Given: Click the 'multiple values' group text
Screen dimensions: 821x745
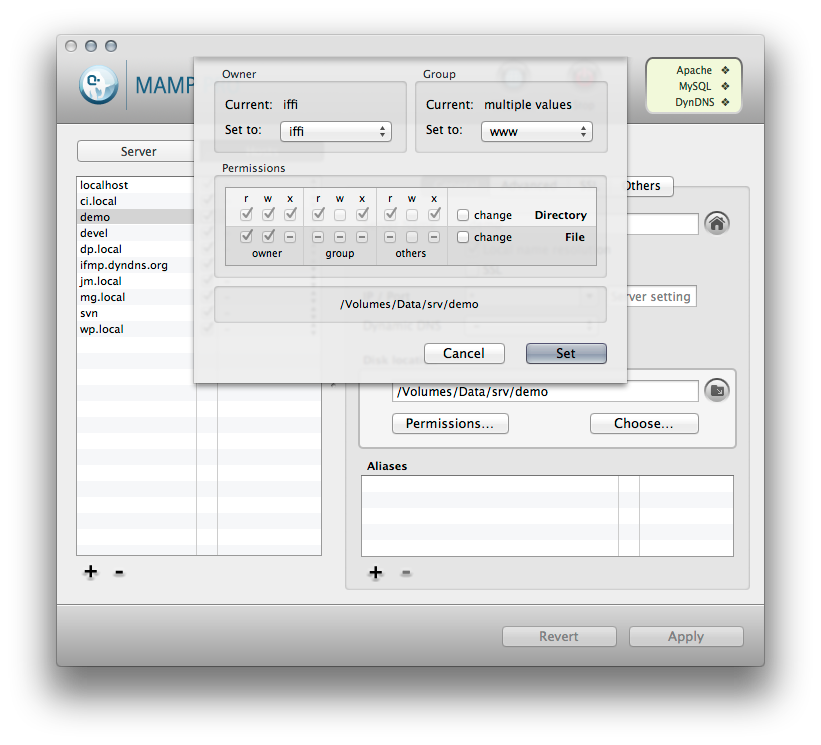Looking at the screenshot, I should click(x=528, y=105).
